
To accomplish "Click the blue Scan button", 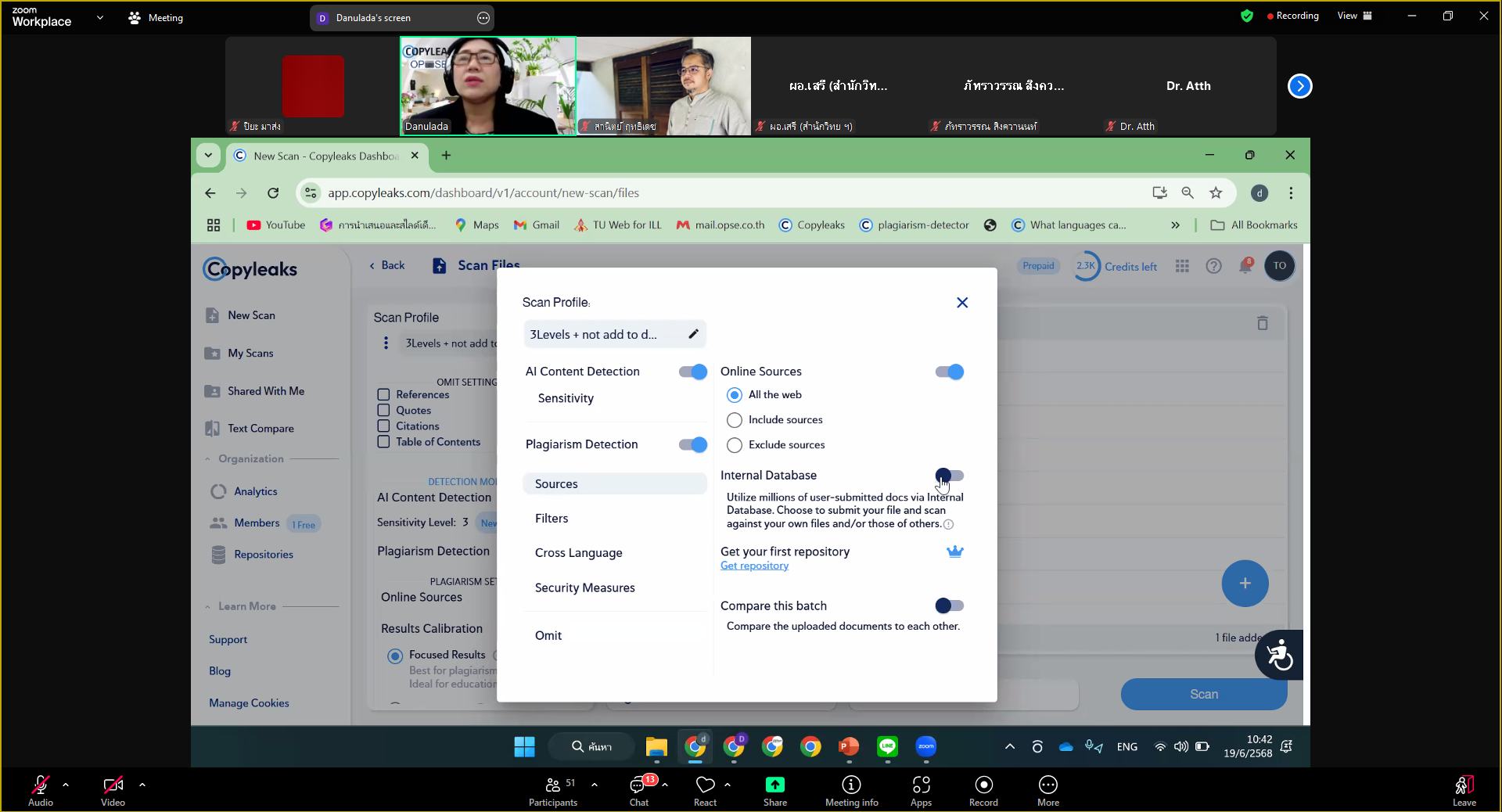I will point(1203,694).
